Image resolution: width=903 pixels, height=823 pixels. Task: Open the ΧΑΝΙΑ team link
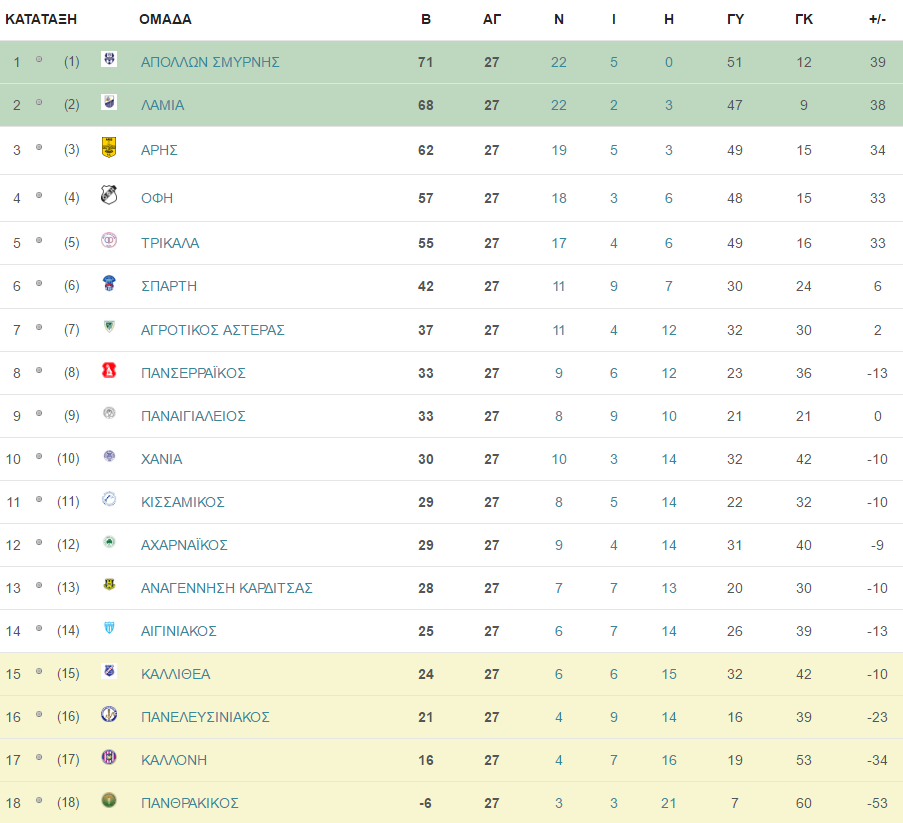(x=161, y=459)
